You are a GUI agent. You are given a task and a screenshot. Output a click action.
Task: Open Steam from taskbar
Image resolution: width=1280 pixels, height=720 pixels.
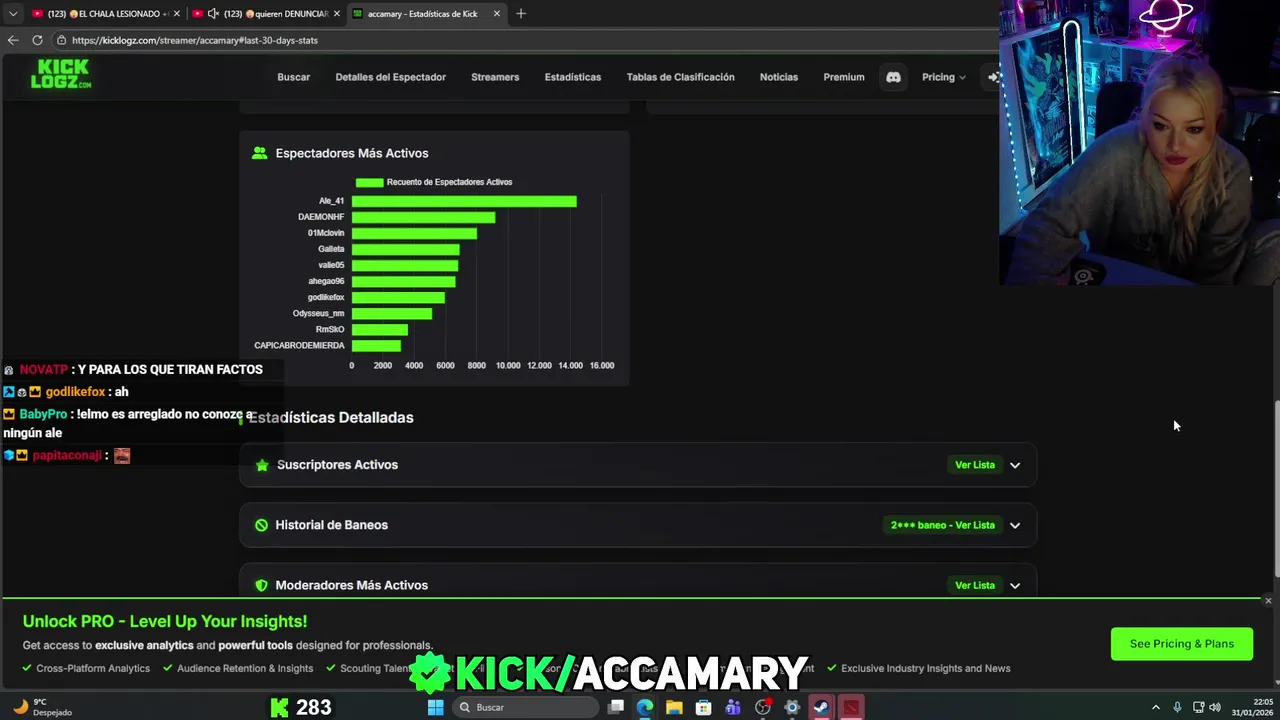coord(821,707)
